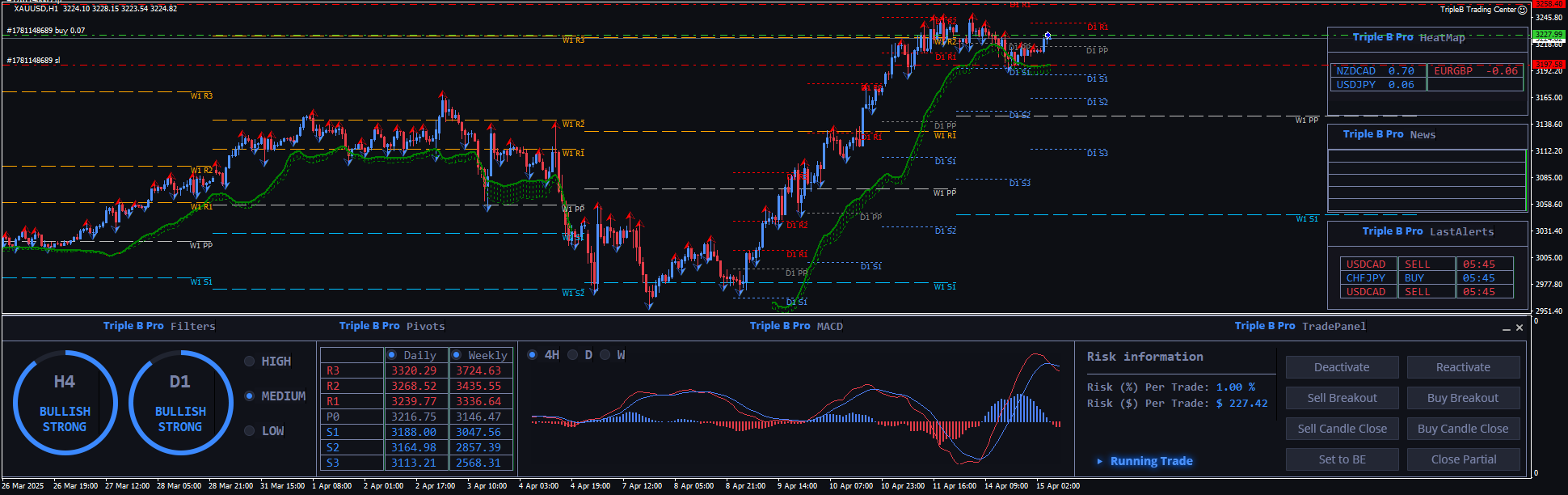The width and height of the screenshot is (1568, 495).
Task: Minimize the TradePanel with the dash icon
Action: click(1506, 328)
